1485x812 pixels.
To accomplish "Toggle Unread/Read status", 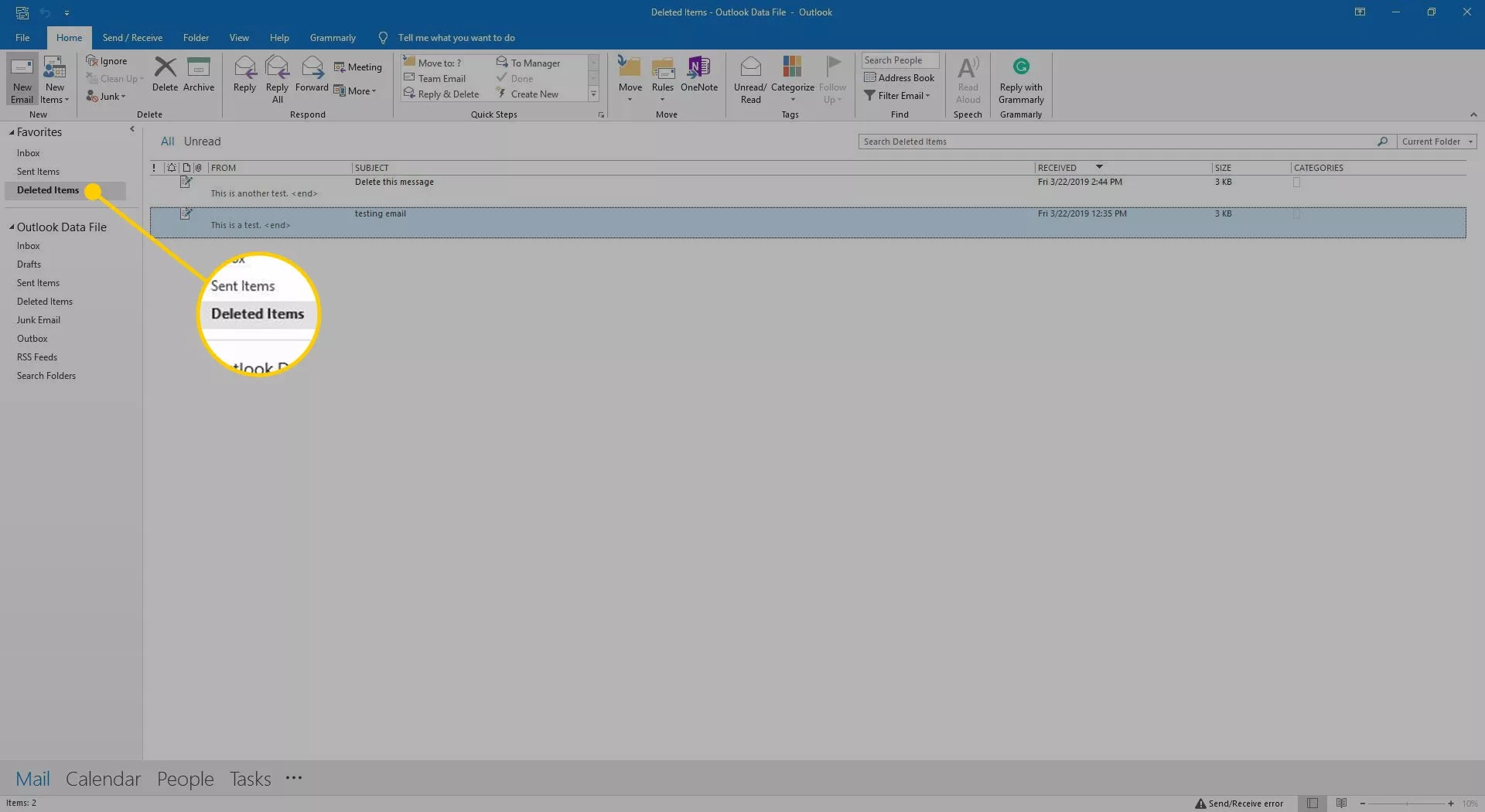I will pyautogui.click(x=750, y=79).
